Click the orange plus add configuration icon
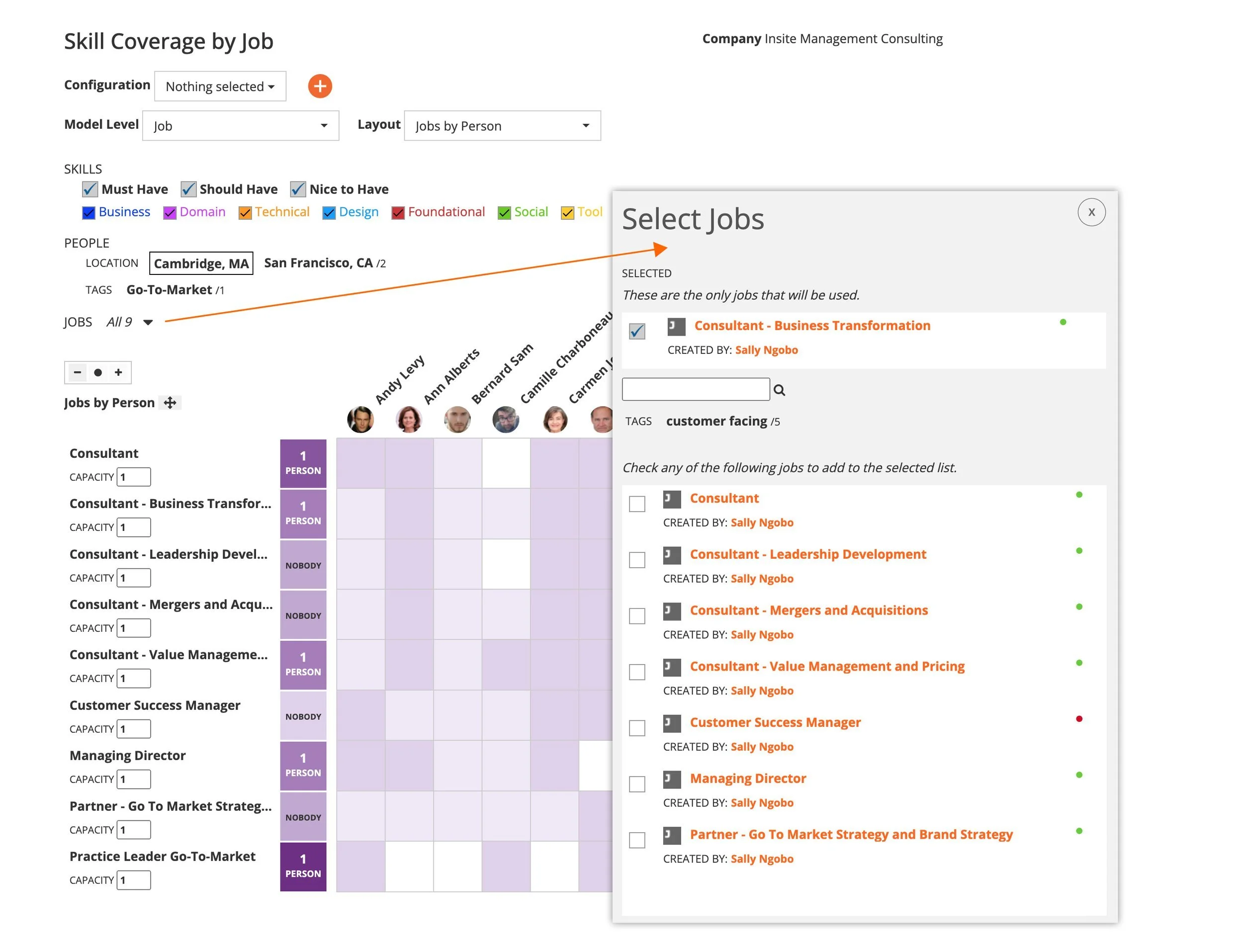1243x952 pixels. (x=320, y=86)
